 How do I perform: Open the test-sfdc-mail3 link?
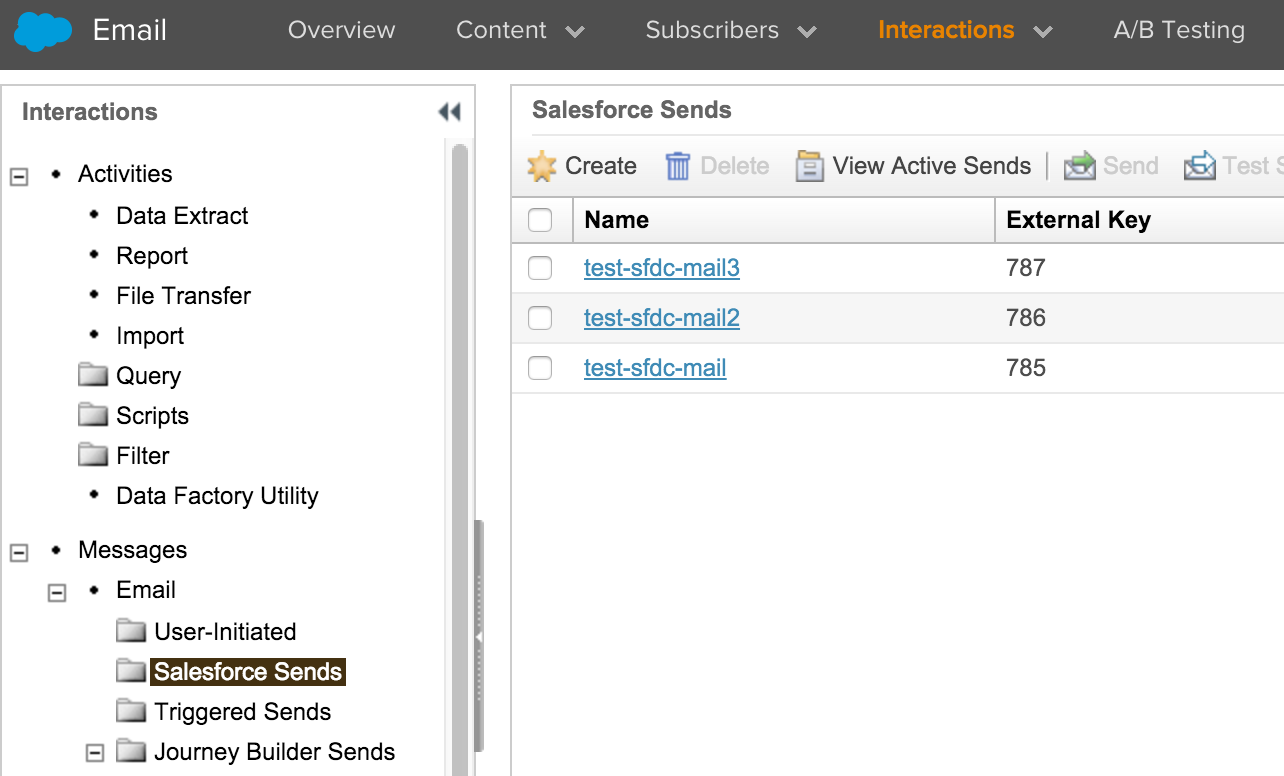(662, 268)
